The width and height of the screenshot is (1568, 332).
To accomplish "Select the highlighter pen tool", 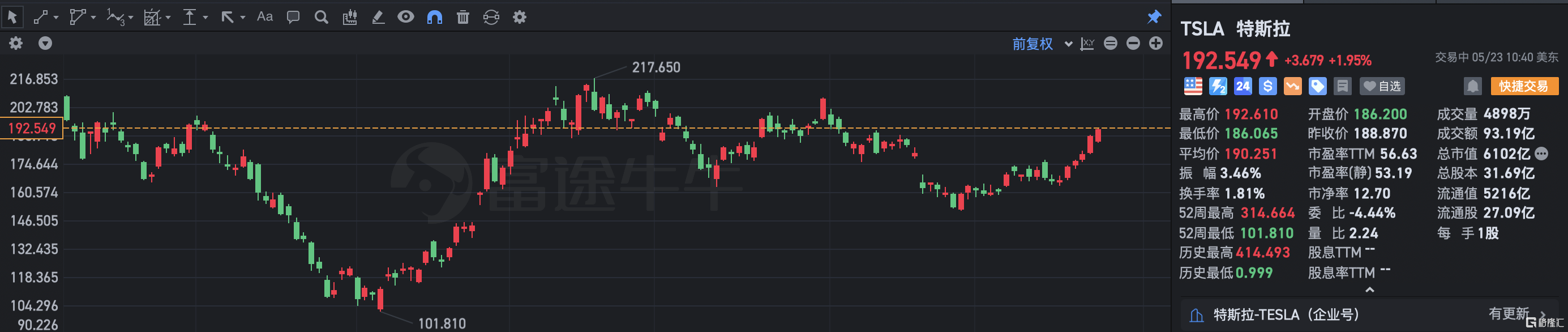I will coord(378,17).
